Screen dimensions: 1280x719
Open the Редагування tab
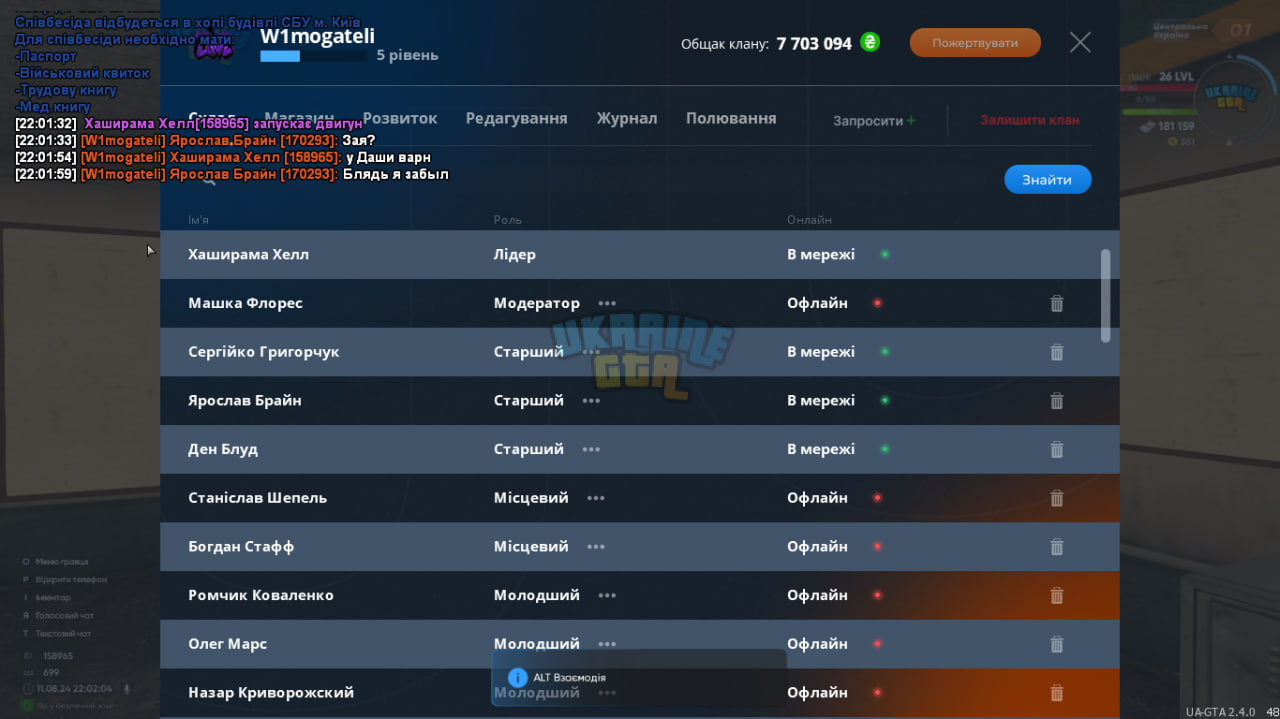516,118
